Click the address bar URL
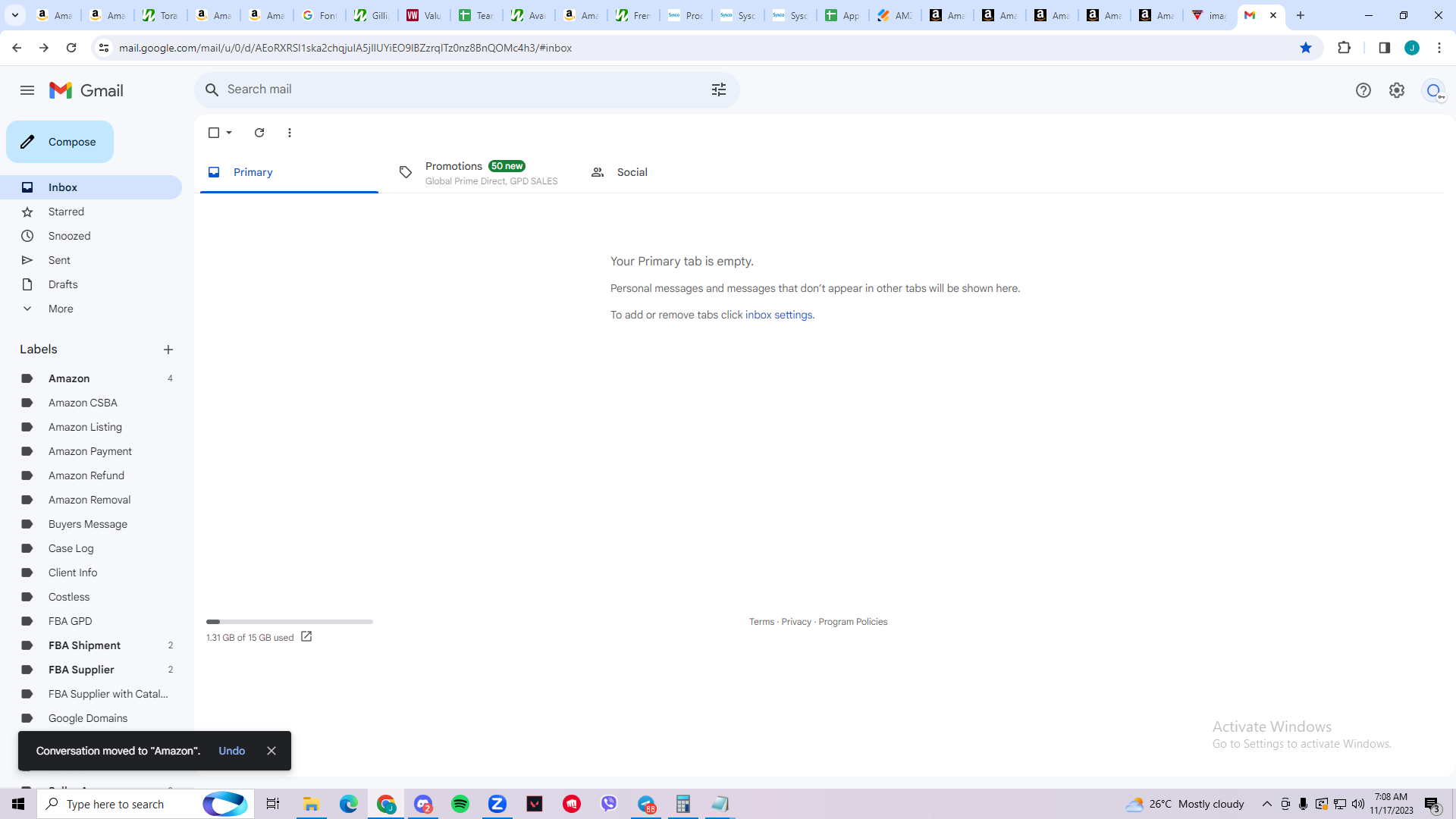 345,48
